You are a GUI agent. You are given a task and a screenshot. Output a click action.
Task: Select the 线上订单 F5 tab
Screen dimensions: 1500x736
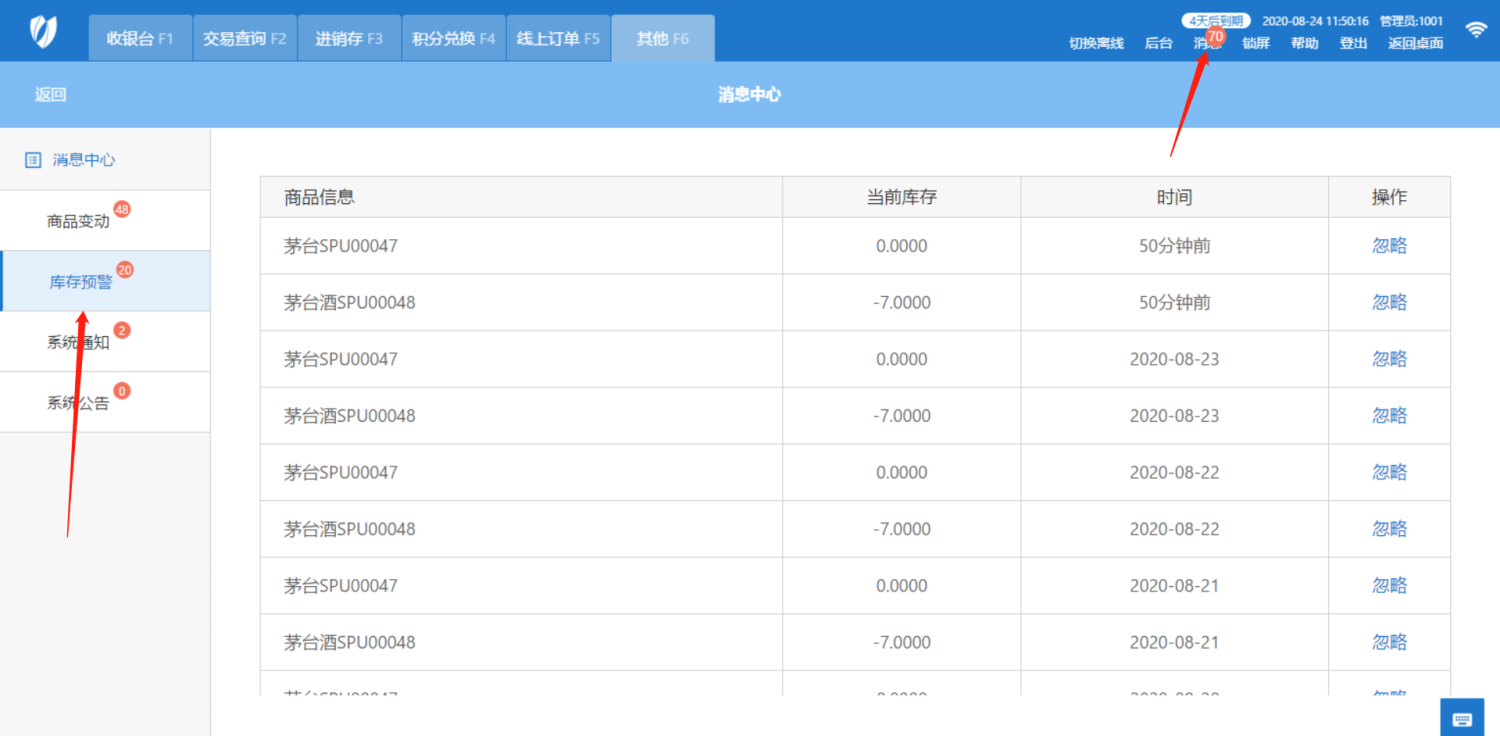click(x=558, y=37)
